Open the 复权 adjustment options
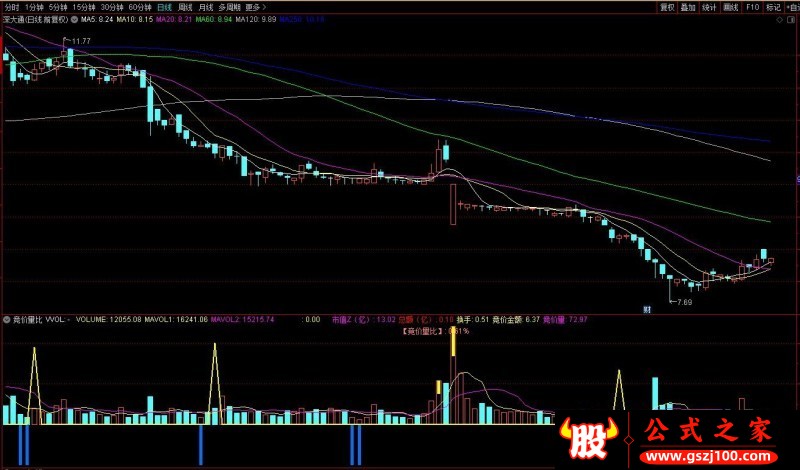Viewport: 800px width, 470px height. (x=667, y=7)
